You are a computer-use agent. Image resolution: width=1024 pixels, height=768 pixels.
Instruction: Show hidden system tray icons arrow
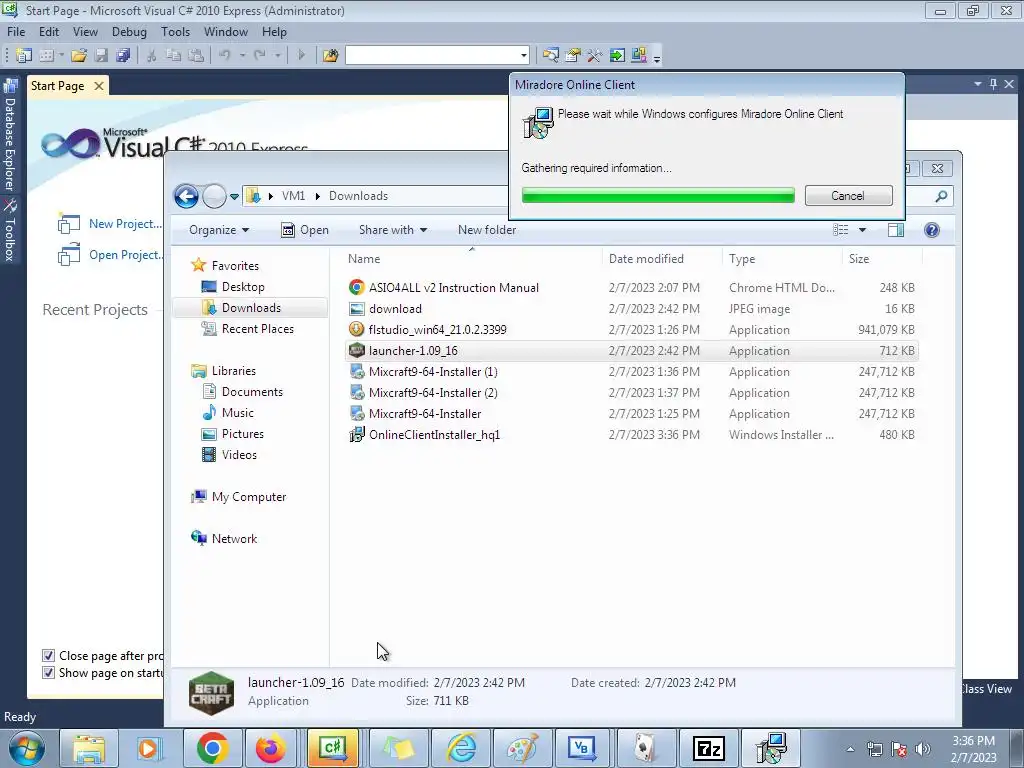(850, 750)
